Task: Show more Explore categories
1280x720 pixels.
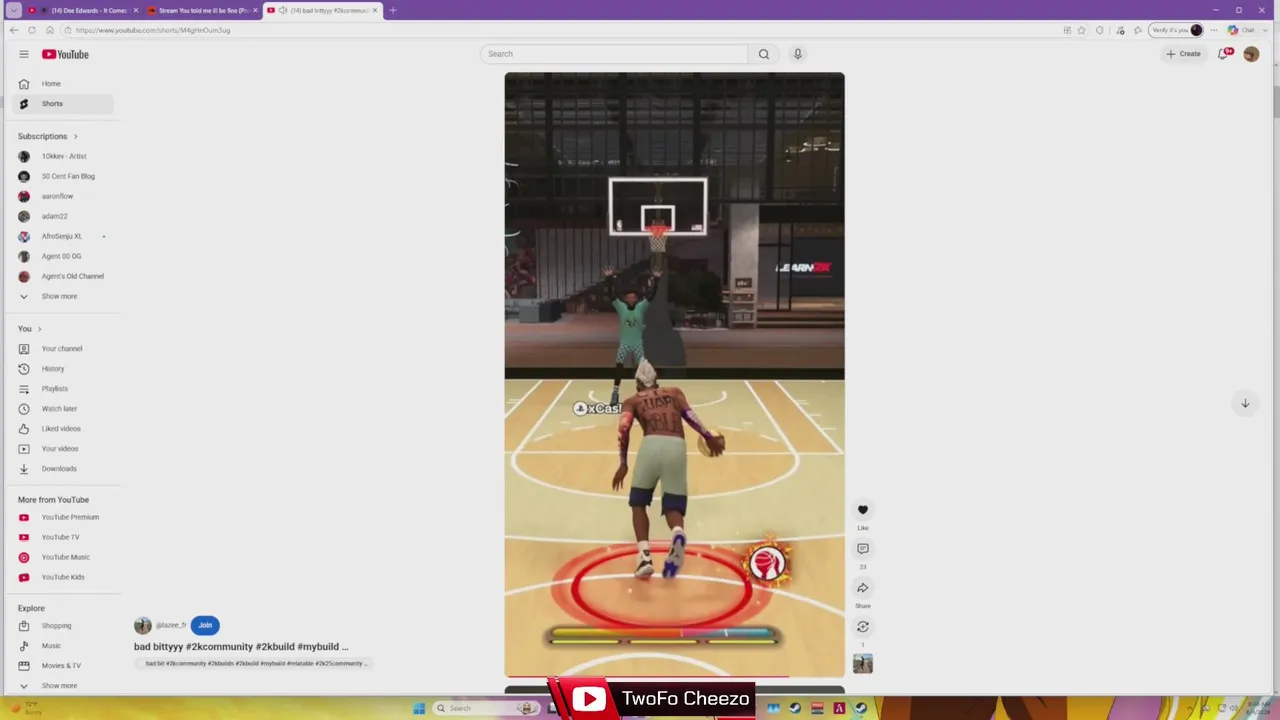Action: pos(59,686)
